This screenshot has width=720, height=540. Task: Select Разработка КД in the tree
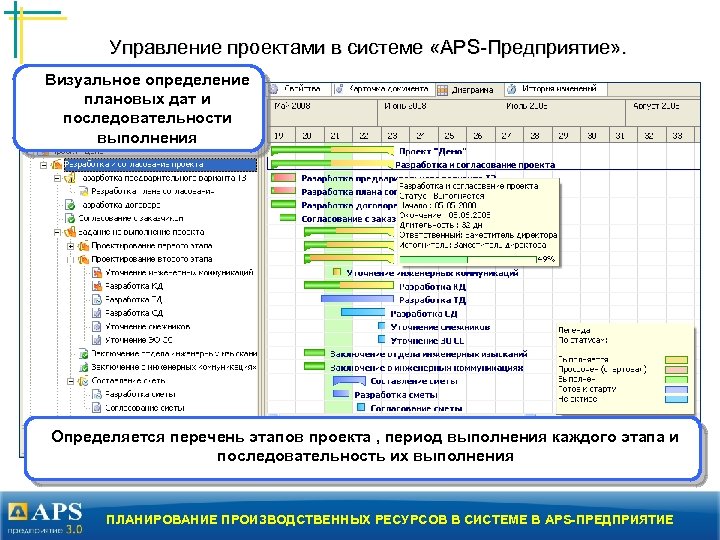tap(134, 286)
